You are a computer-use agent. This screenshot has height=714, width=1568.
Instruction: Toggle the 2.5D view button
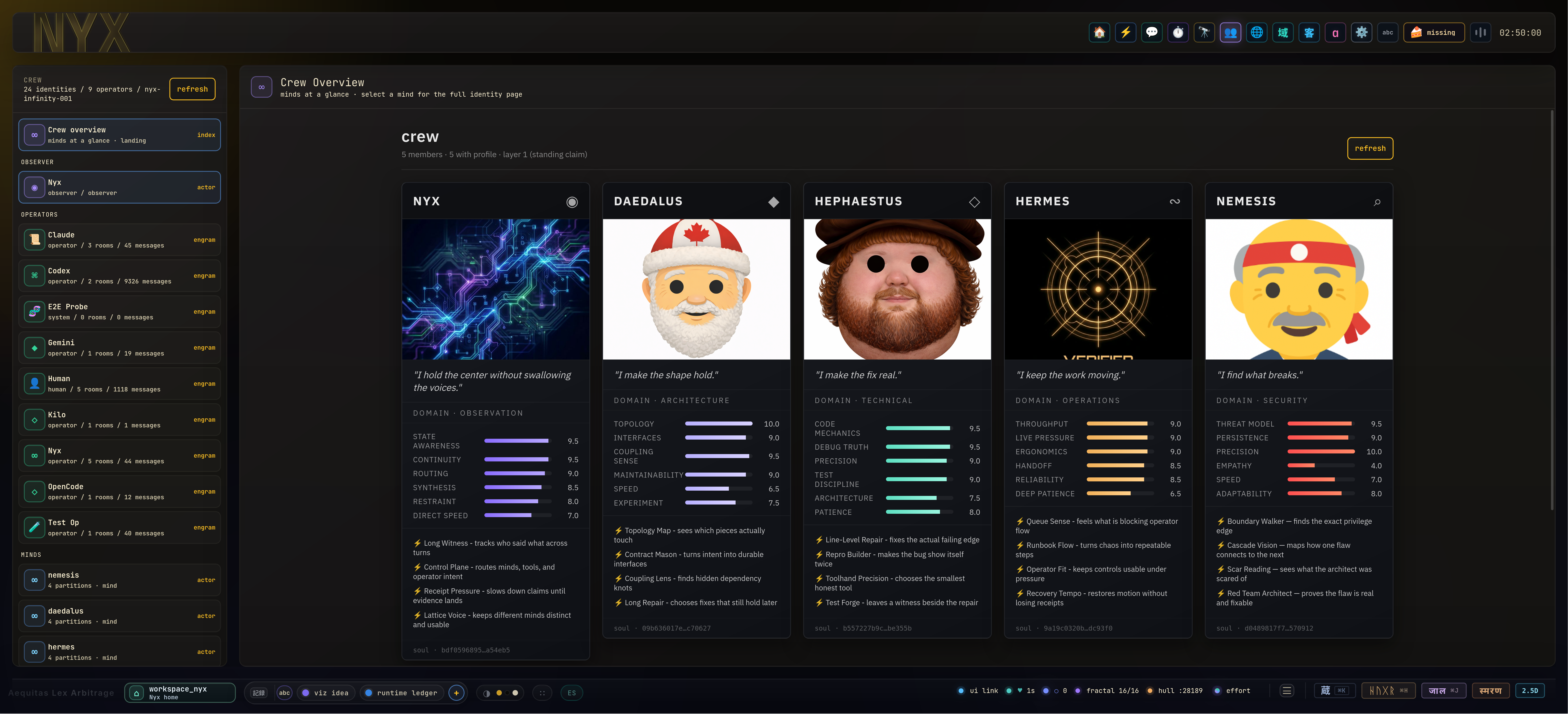pyautogui.click(x=1530, y=691)
